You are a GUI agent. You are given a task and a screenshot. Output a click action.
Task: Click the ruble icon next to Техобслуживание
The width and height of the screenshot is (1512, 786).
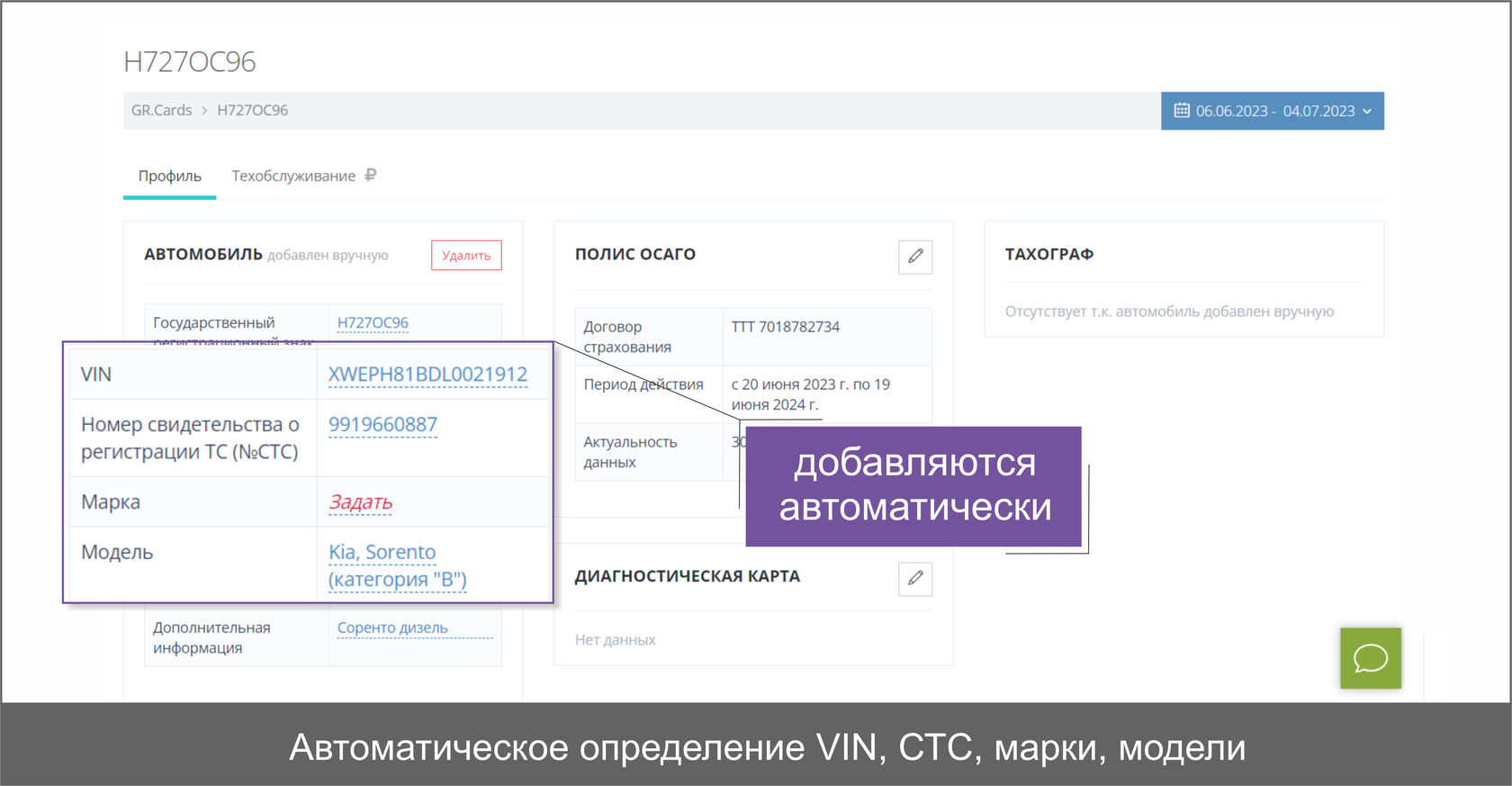point(370,176)
